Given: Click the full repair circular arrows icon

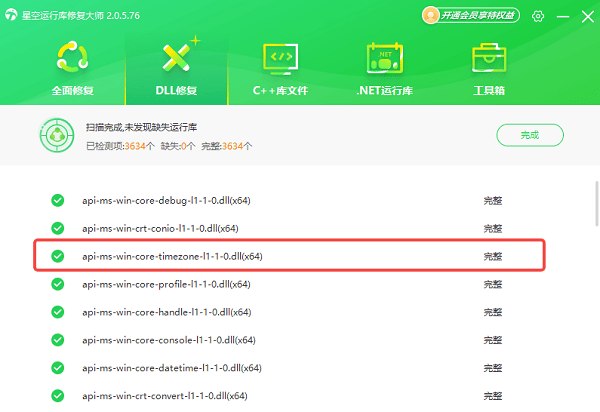Looking at the screenshot, I should [x=72, y=57].
